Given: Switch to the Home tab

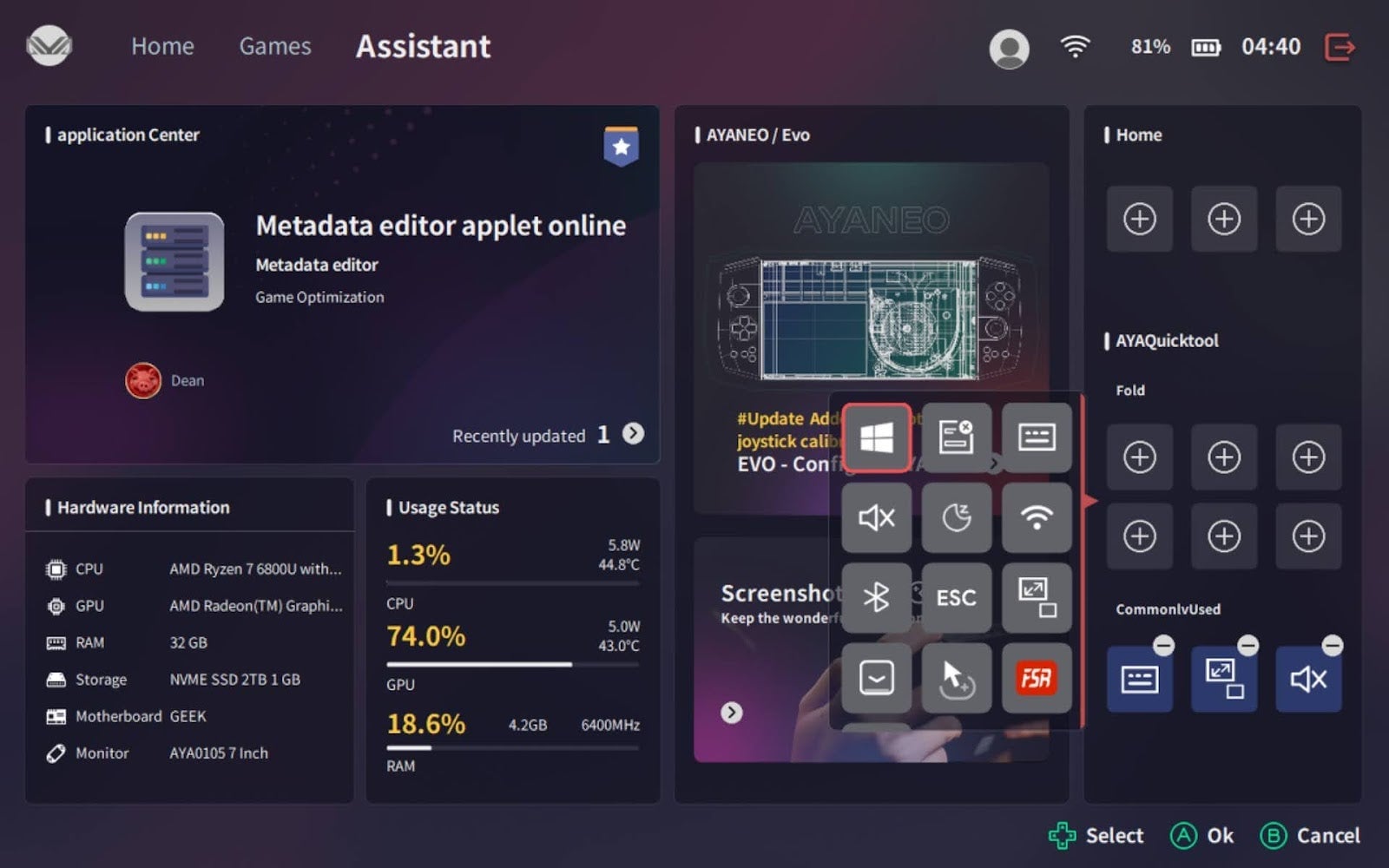Looking at the screenshot, I should 162,46.
